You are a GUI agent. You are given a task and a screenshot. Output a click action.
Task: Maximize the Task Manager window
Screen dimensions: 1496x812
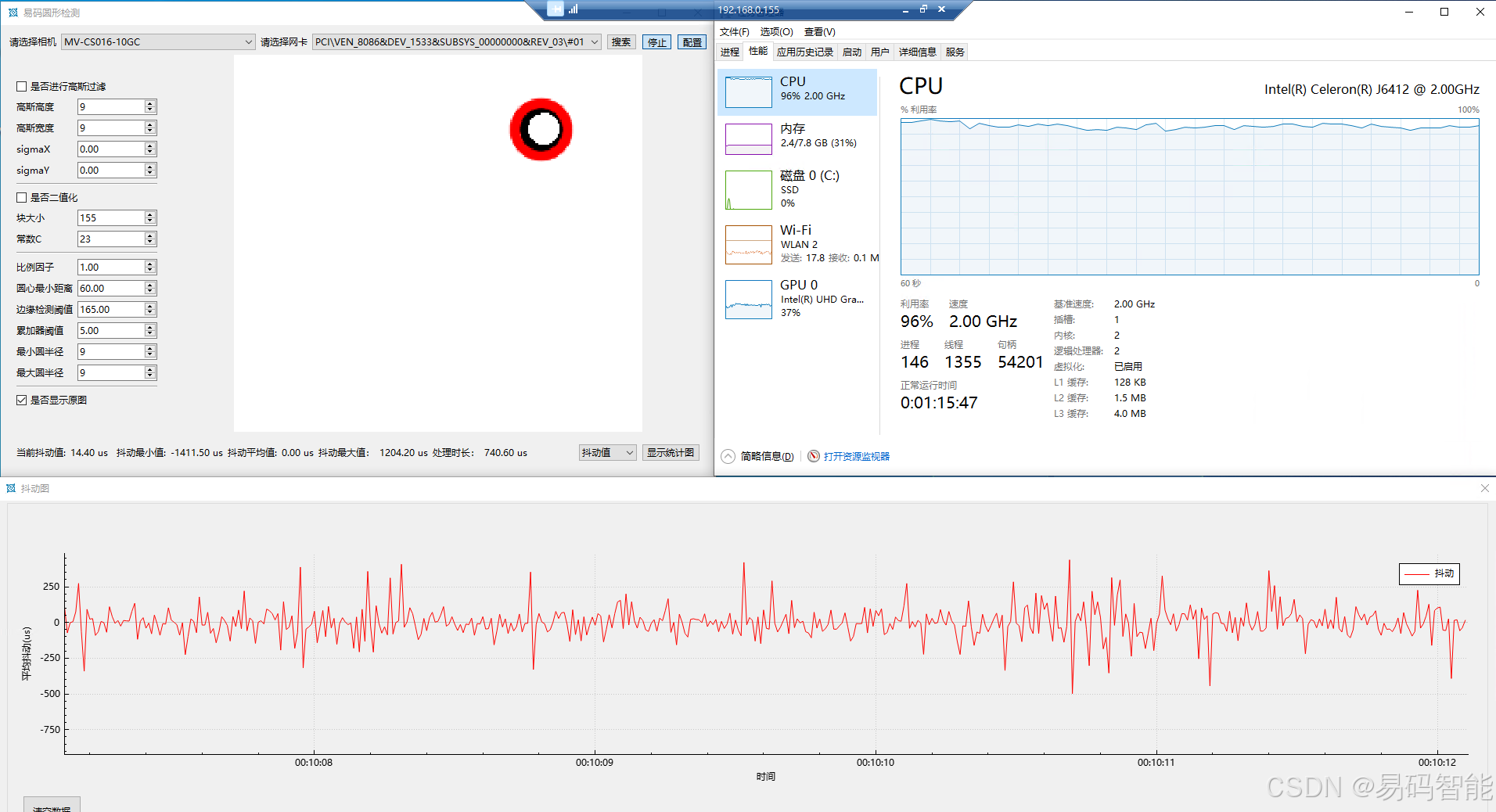[x=1444, y=12]
